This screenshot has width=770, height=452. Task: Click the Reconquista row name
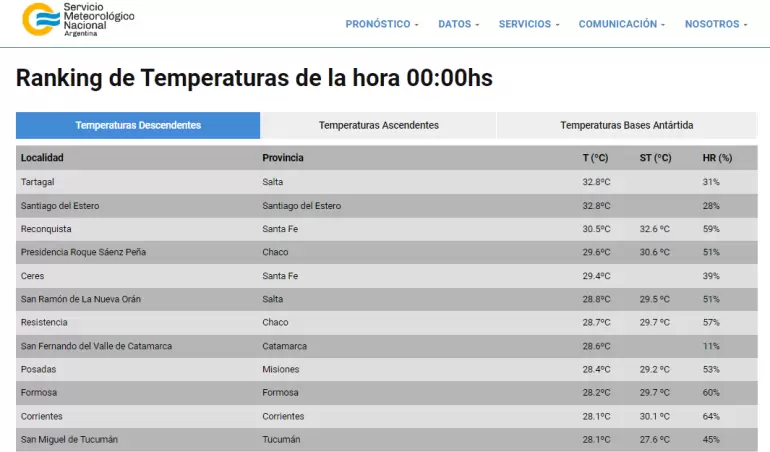pyautogui.click(x=46, y=229)
